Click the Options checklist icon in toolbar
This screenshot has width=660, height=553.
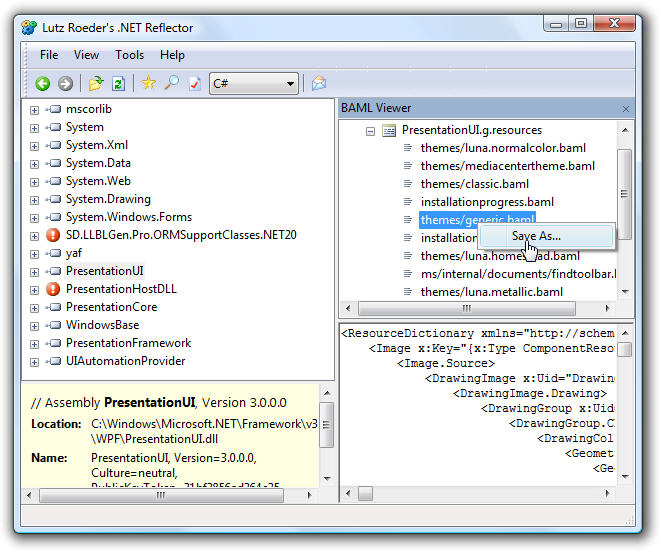[193, 84]
